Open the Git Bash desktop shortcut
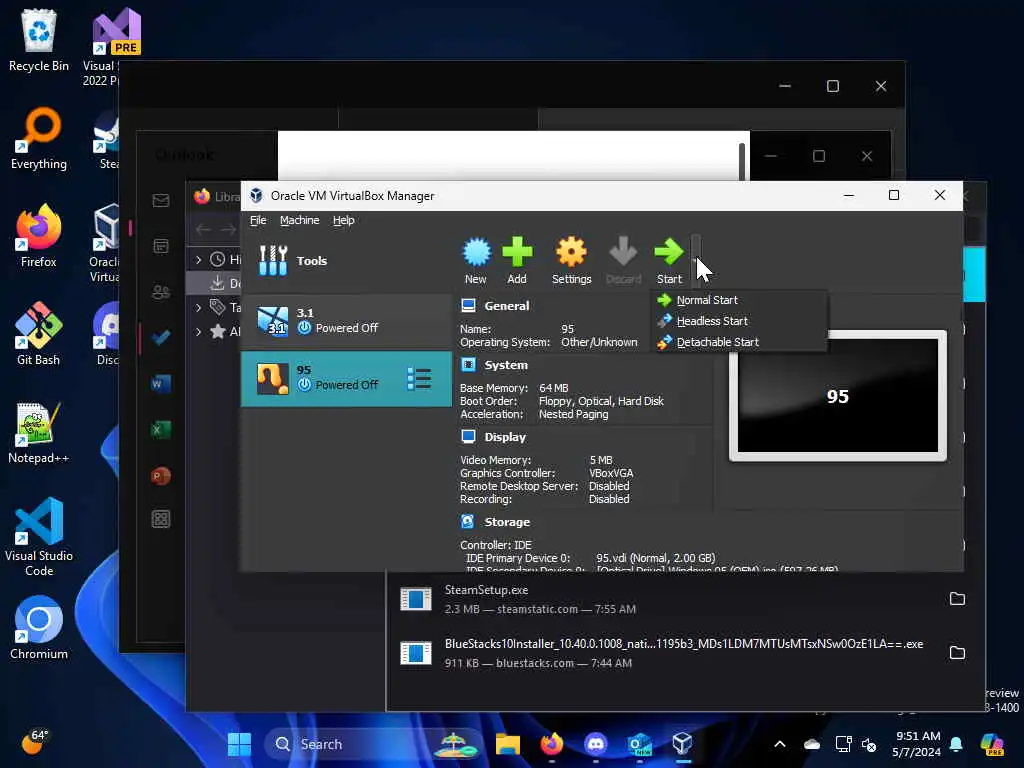Screen dimensions: 1024x768 click(39, 334)
